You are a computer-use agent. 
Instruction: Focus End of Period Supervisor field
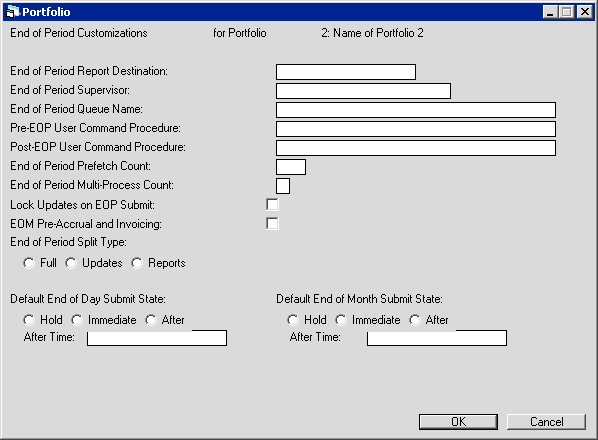(363, 91)
